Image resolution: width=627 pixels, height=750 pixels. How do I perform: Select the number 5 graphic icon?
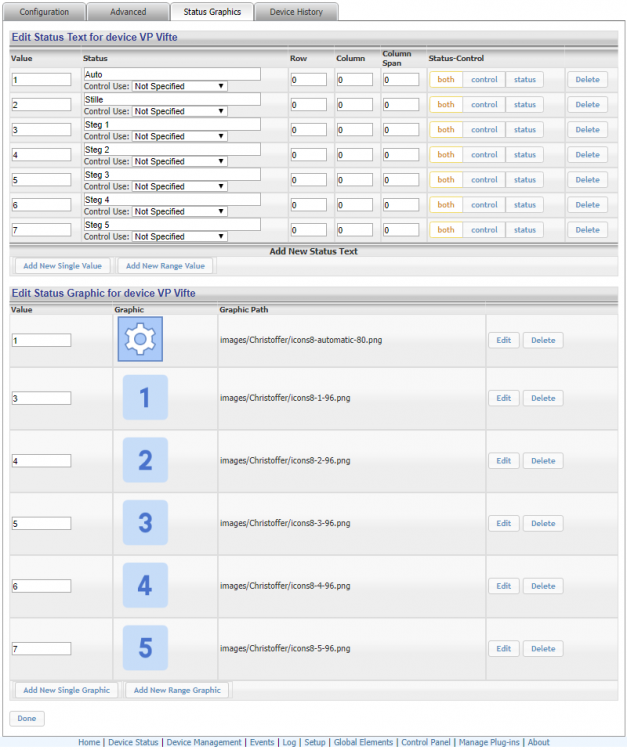click(x=145, y=649)
